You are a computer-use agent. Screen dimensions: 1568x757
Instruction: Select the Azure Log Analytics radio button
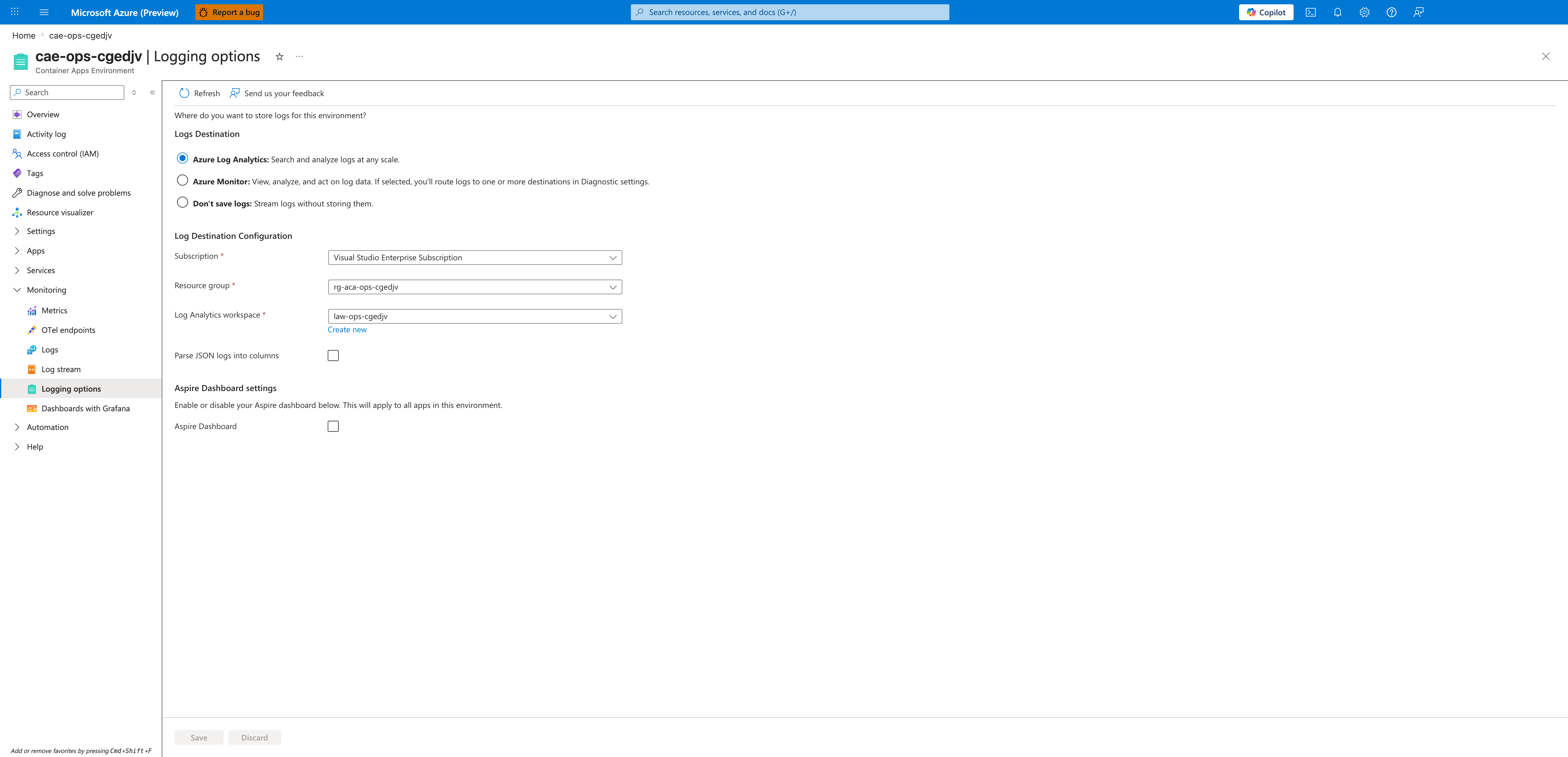pyautogui.click(x=182, y=158)
